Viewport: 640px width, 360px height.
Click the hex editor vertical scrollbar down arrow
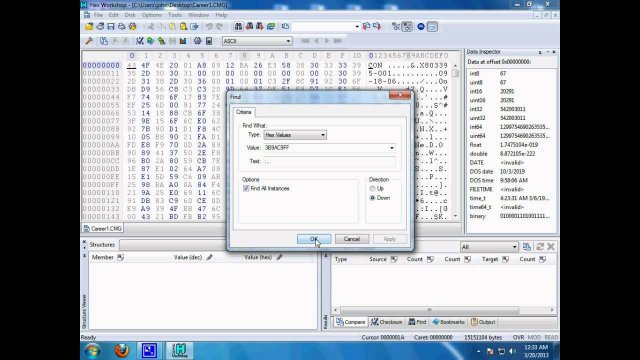tap(456, 216)
